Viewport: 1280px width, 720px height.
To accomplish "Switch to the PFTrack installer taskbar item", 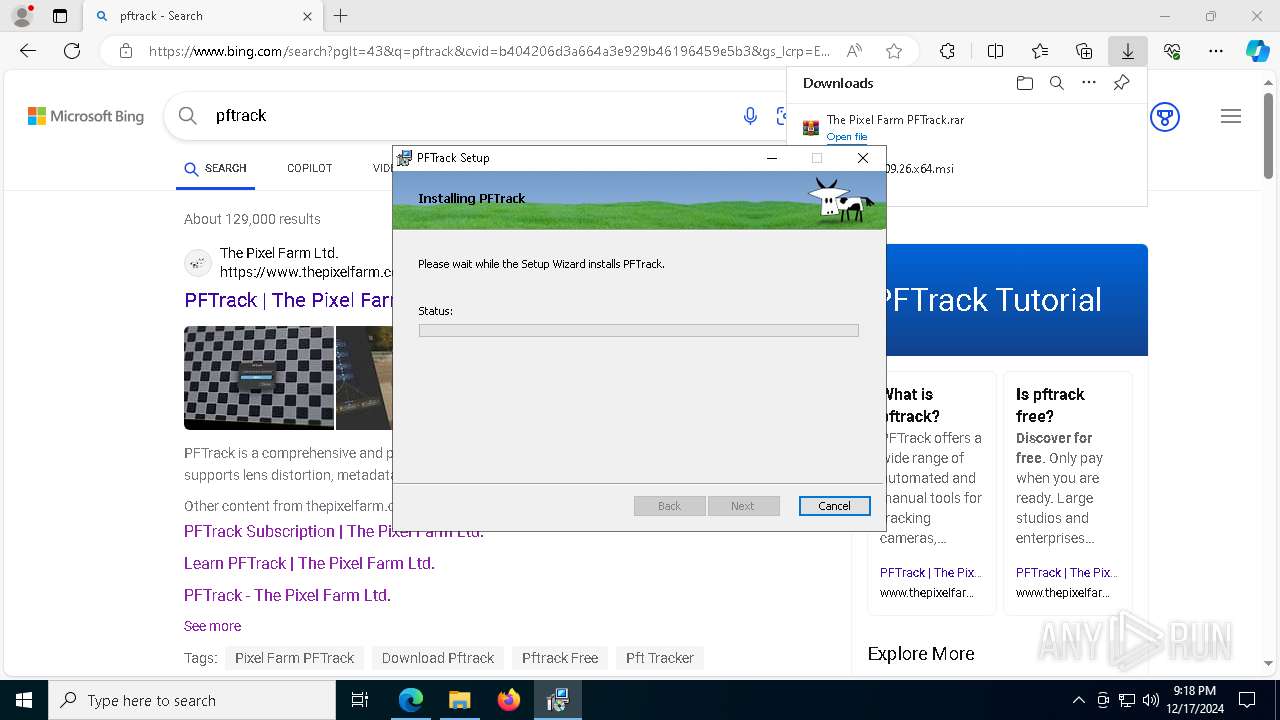I will pos(557,700).
